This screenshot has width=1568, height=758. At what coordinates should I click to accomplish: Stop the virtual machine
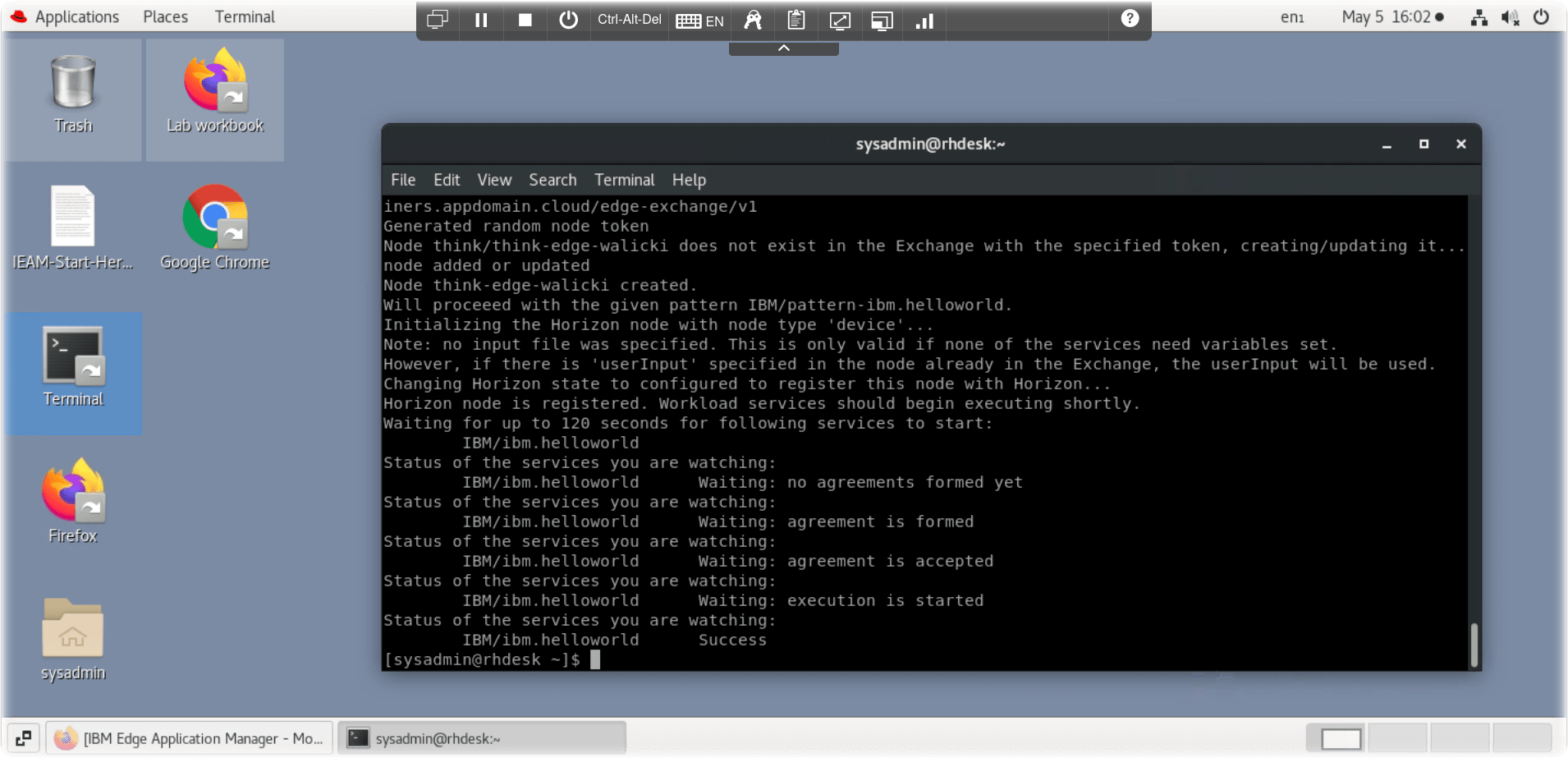coord(525,20)
